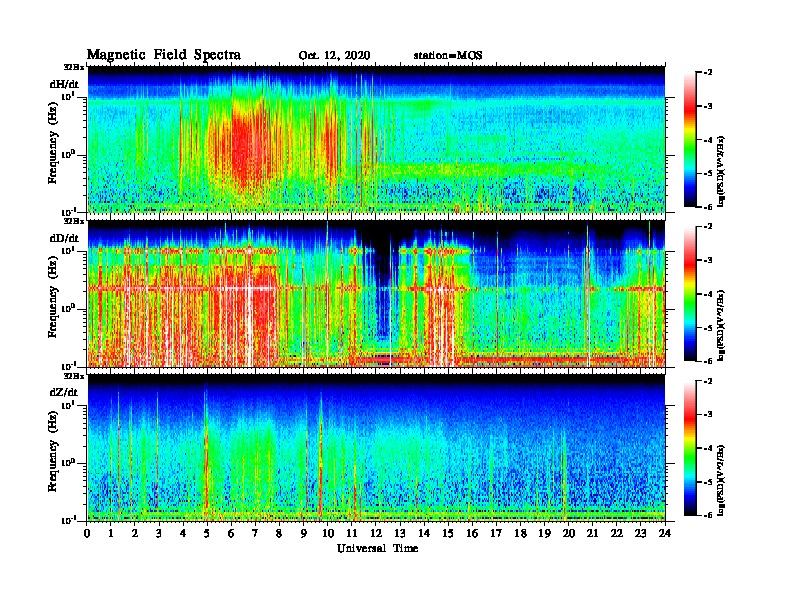Click the 'Magnetic Field Spectra' title
Screen dimensions: 792x612
click(x=164, y=55)
